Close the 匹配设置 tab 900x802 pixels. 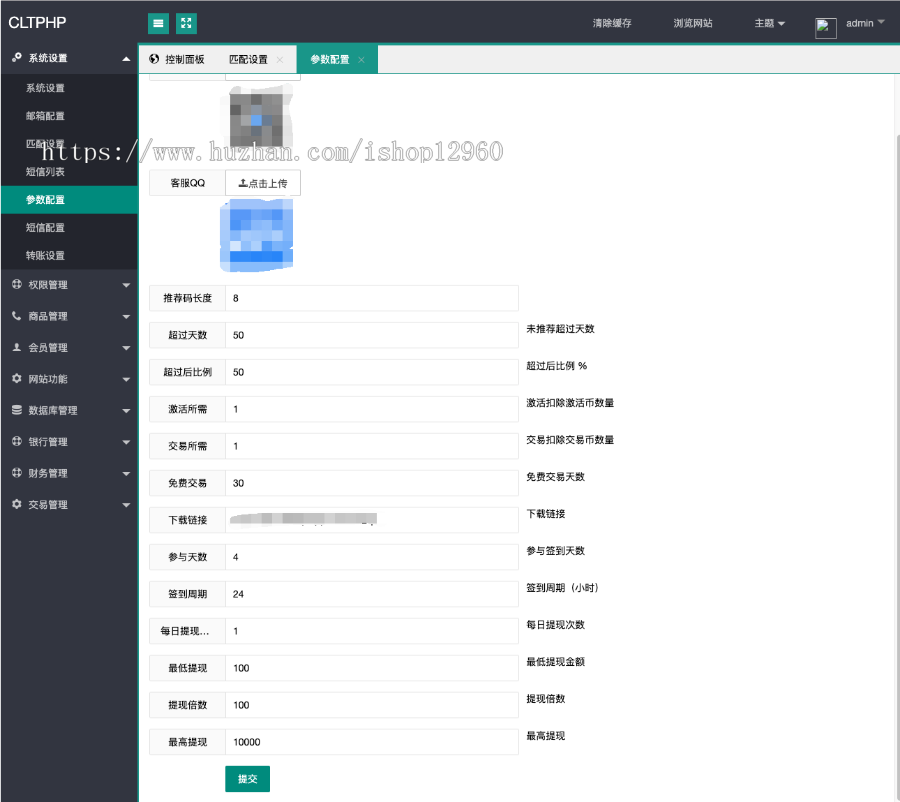(280, 60)
